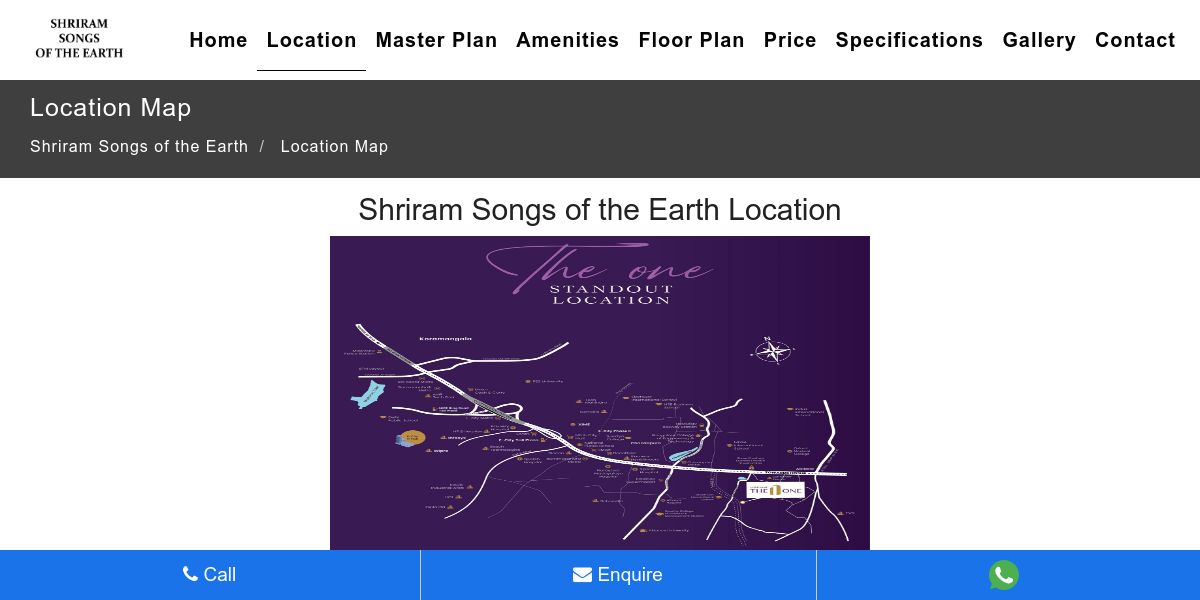Click the compass rose on the map
The width and height of the screenshot is (1200, 600).
pyautogui.click(x=772, y=350)
